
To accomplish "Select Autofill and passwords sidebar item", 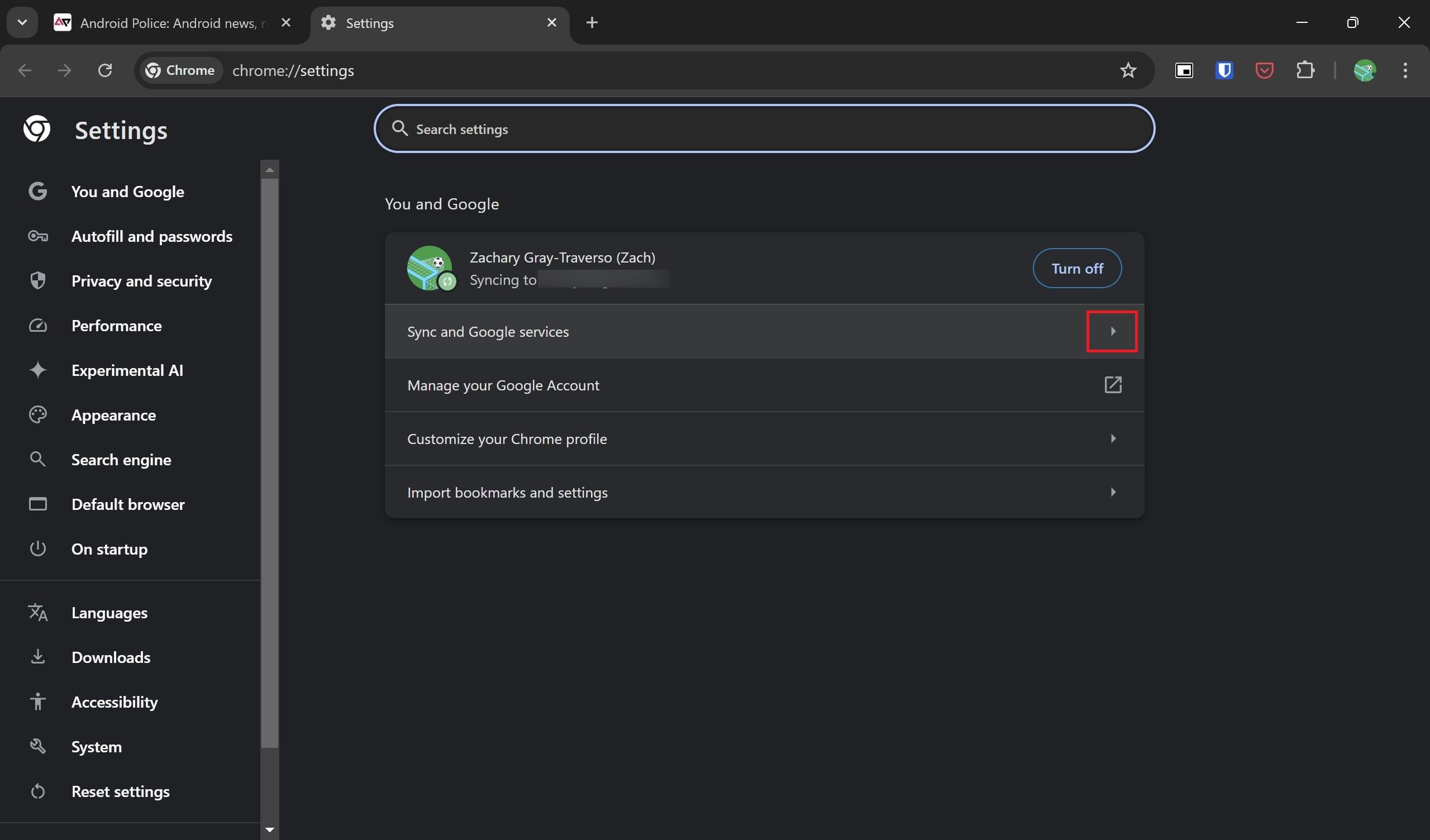I will click(x=152, y=236).
